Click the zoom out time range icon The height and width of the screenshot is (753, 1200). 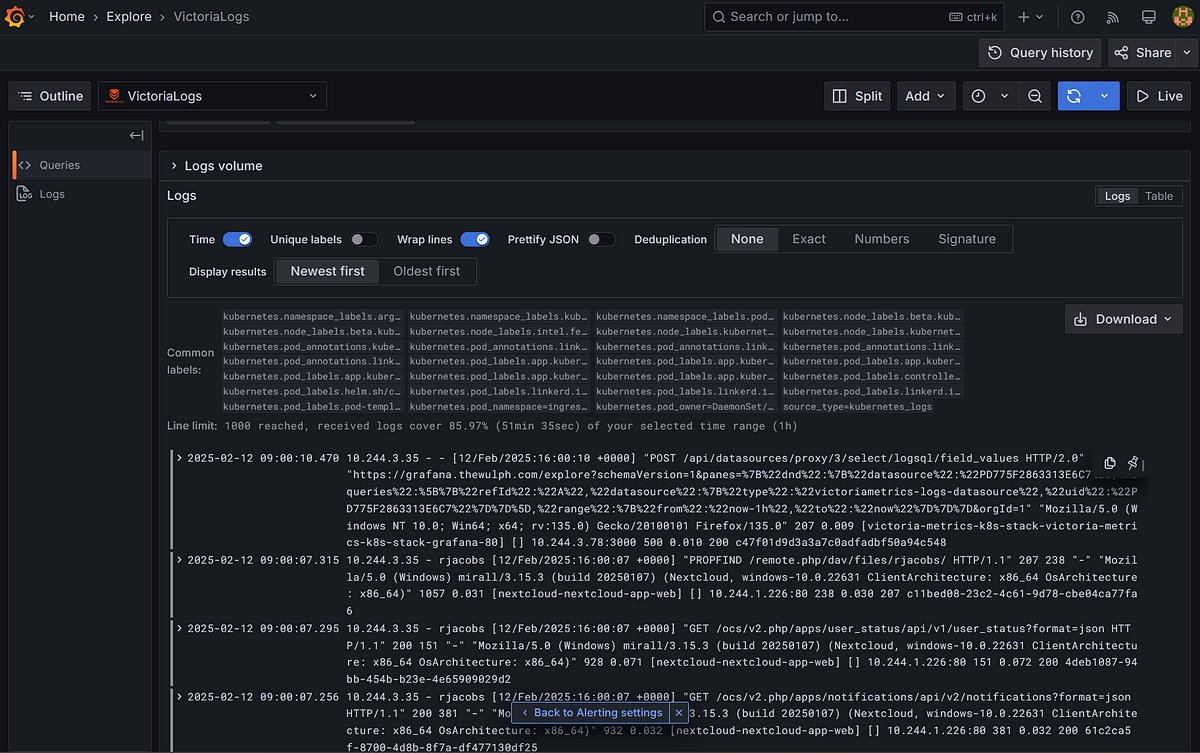(1035, 96)
